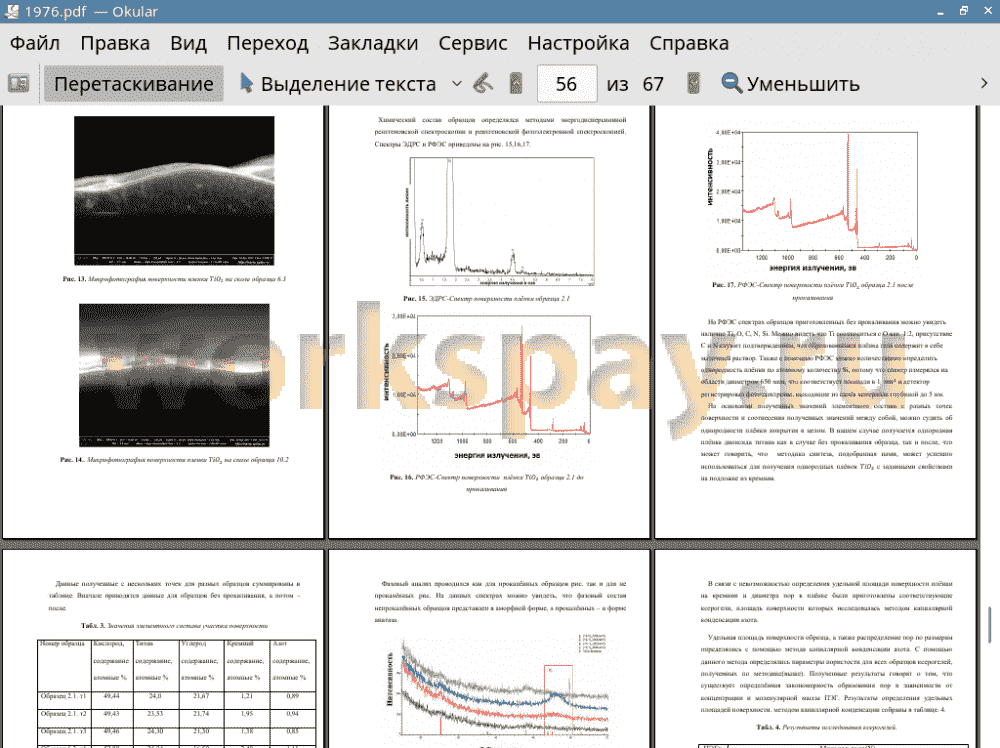Viewport: 1000px width, 748px height.
Task: Go to the previous page icon
Action: [x=516, y=84]
